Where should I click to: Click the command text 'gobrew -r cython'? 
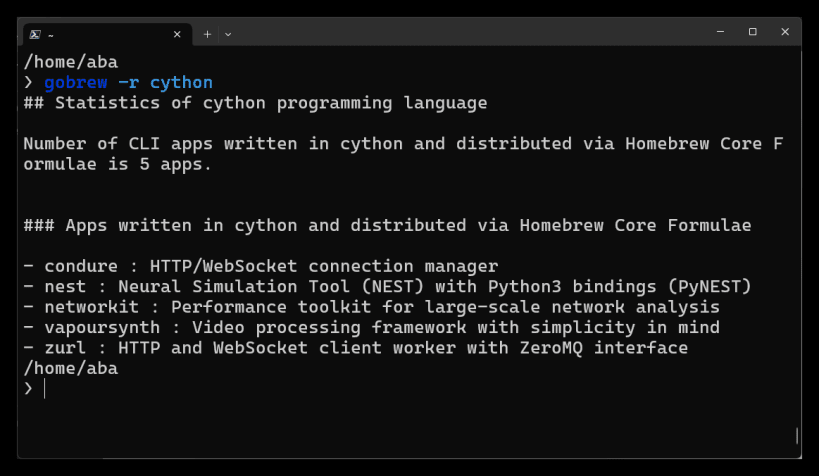click(x=128, y=83)
